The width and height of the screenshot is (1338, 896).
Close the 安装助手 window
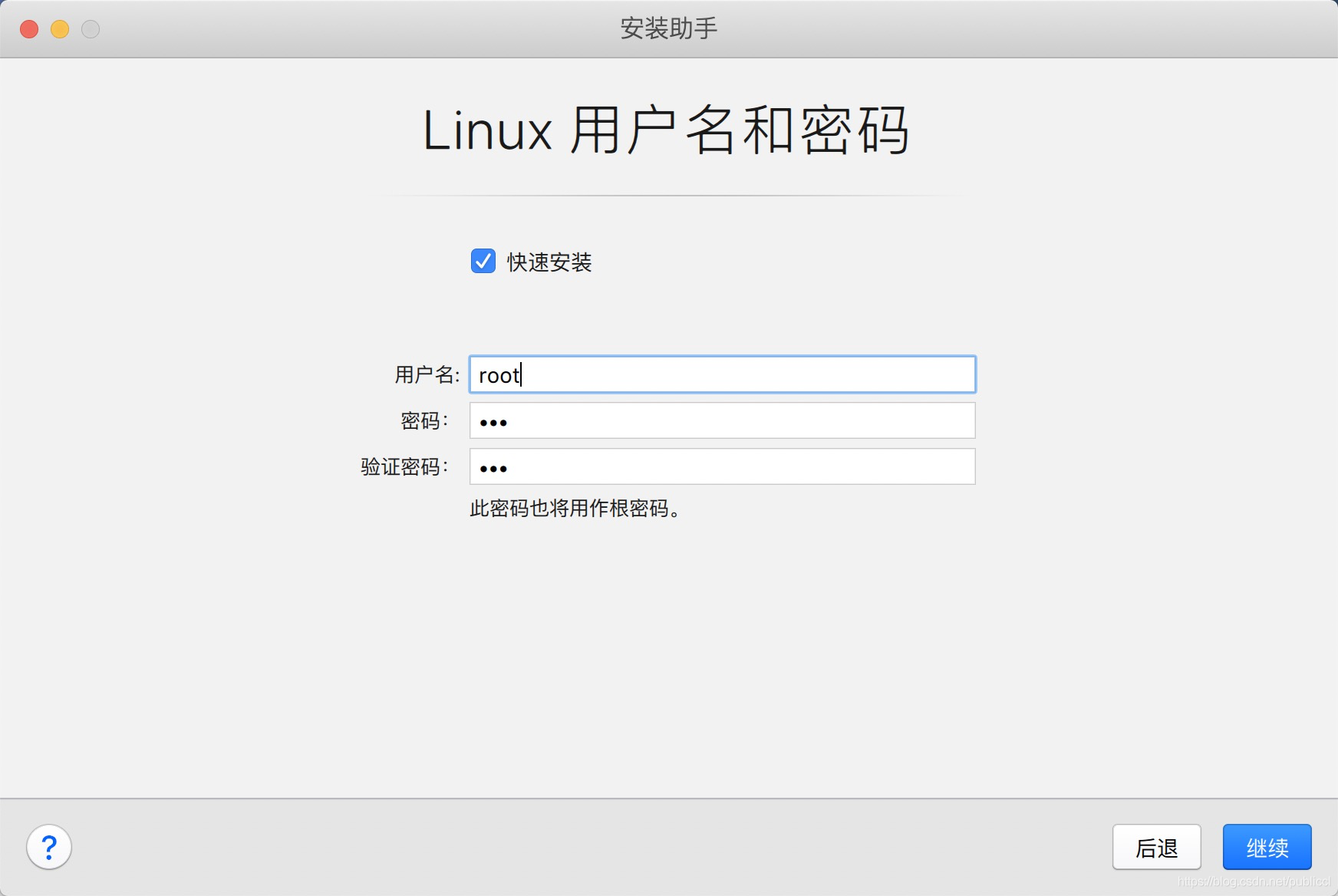tap(29, 29)
